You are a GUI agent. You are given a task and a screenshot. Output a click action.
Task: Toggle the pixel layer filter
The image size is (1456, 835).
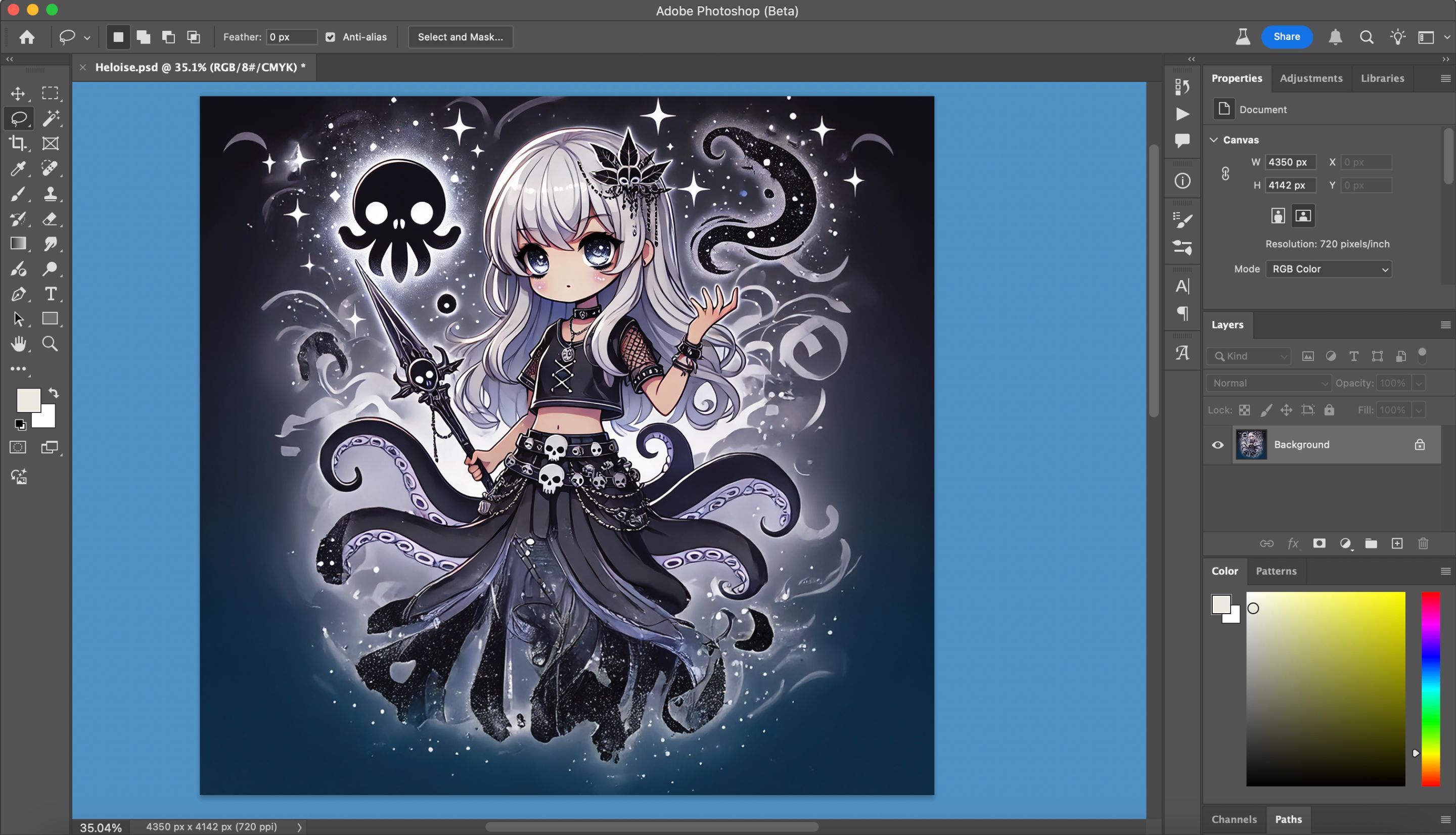pyautogui.click(x=1307, y=356)
